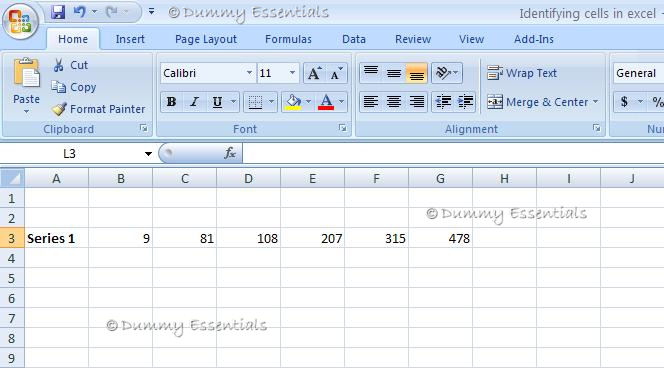Select all cells with corner button
Image resolution: width=664 pixels, height=368 pixels.
(x=12, y=178)
